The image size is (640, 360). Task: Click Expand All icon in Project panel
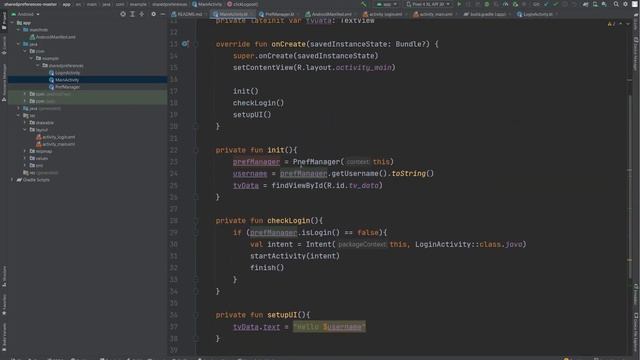coord(132,14)
